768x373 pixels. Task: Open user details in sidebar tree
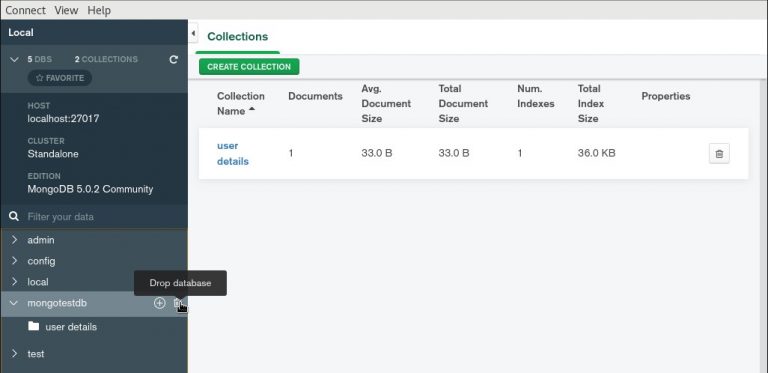point(71,326)
